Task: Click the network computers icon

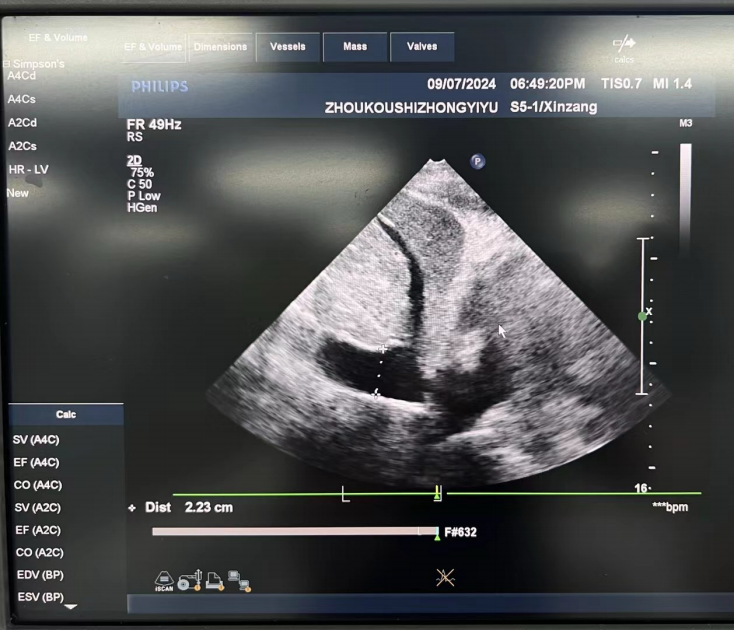Action: coord(238,579)
